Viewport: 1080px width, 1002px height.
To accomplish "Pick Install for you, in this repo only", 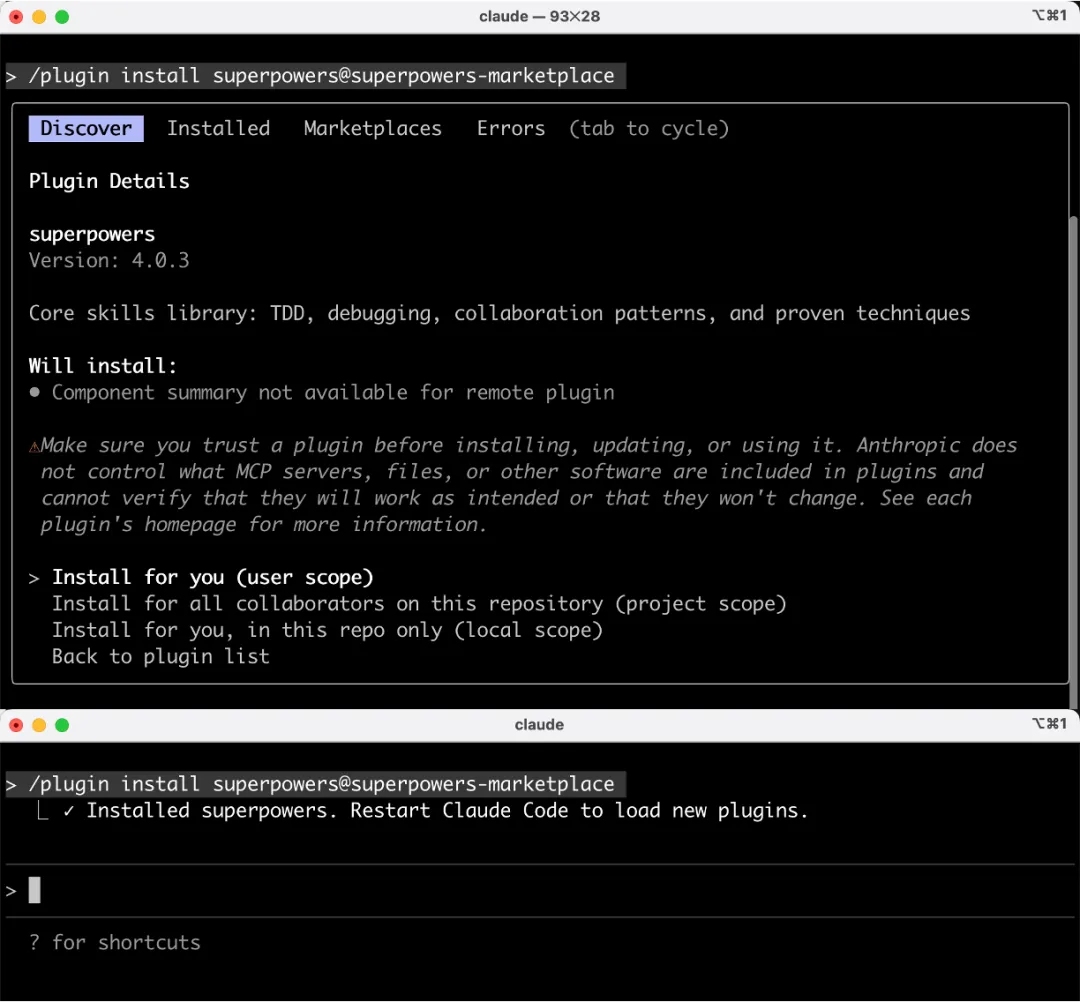I will [327, 630].
